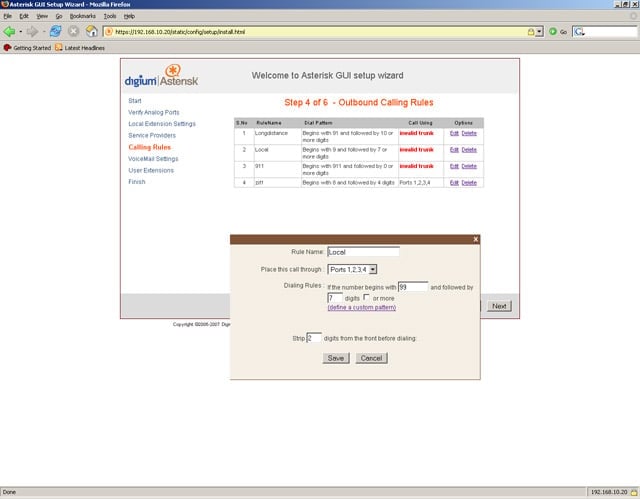
Task: Toggle the 'or more' checkbox
Action: pos(366,297)
